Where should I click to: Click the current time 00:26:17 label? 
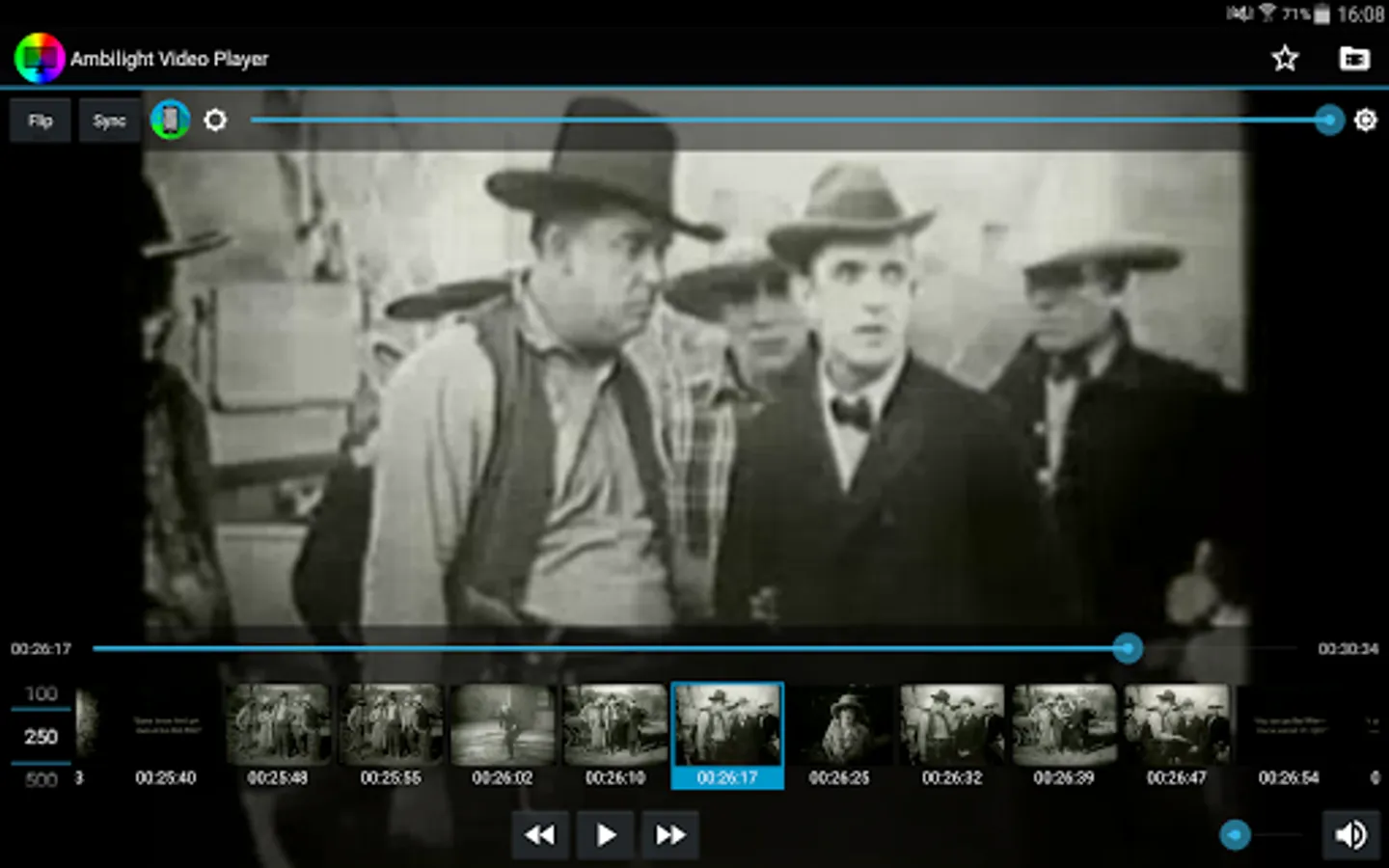(41, 649)
